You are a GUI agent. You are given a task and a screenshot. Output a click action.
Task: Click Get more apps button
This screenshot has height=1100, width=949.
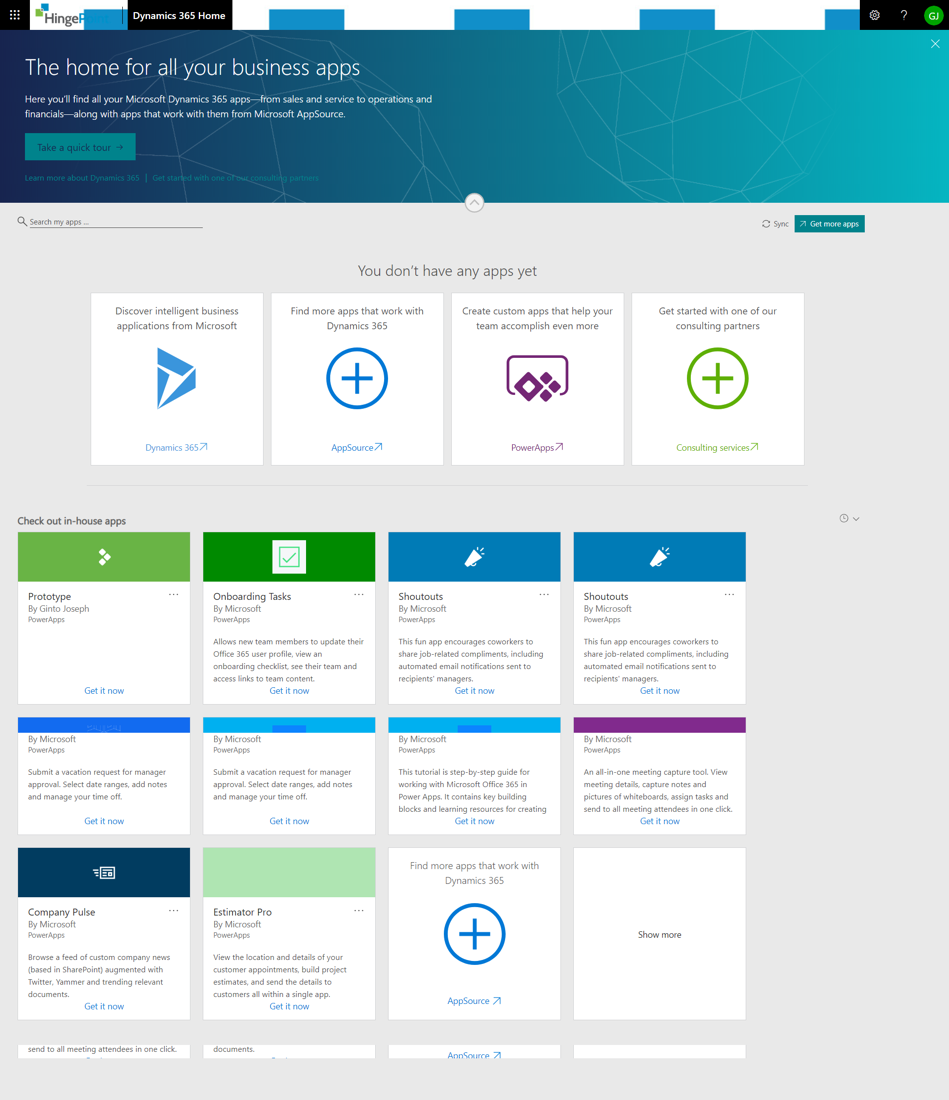(x=829, y=224)
